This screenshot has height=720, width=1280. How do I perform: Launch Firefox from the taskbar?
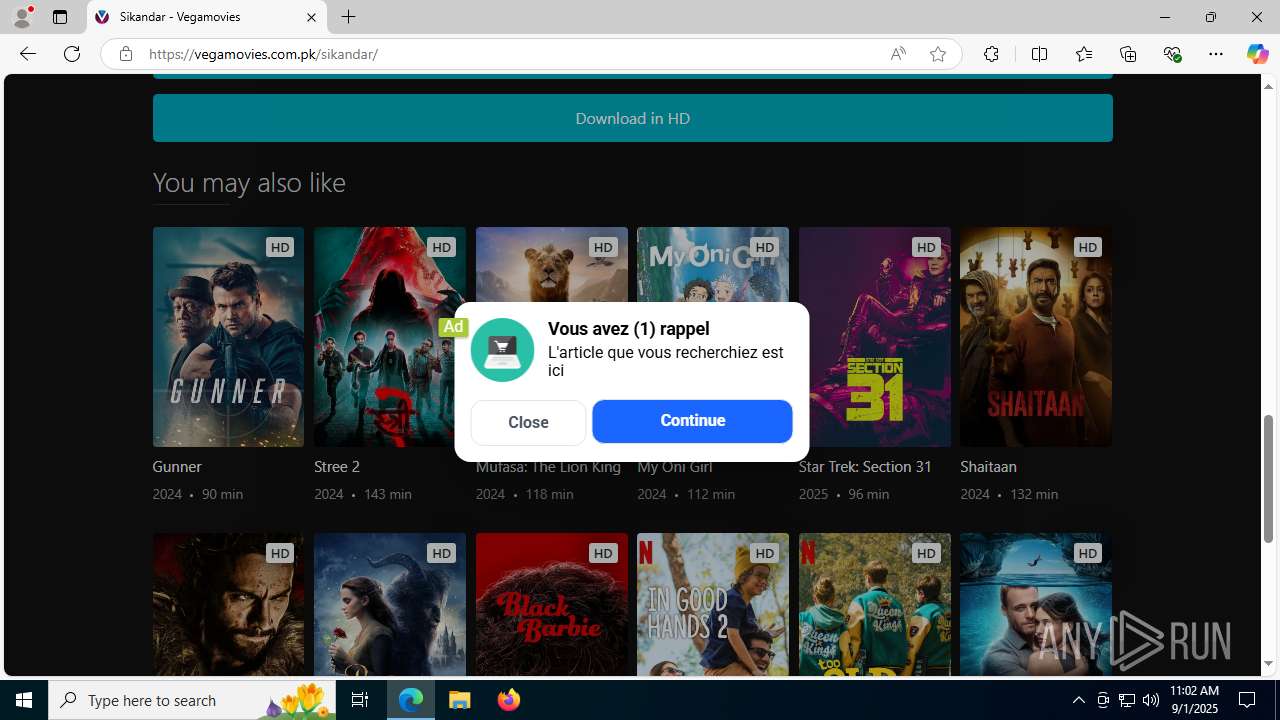pos(508,700)
